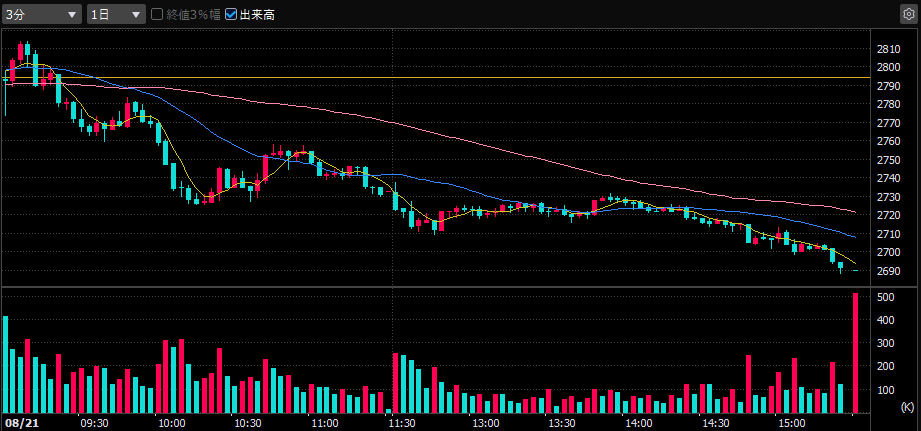Click the last candlestick near 2690
921x431 pixels.
coord(856,271)
